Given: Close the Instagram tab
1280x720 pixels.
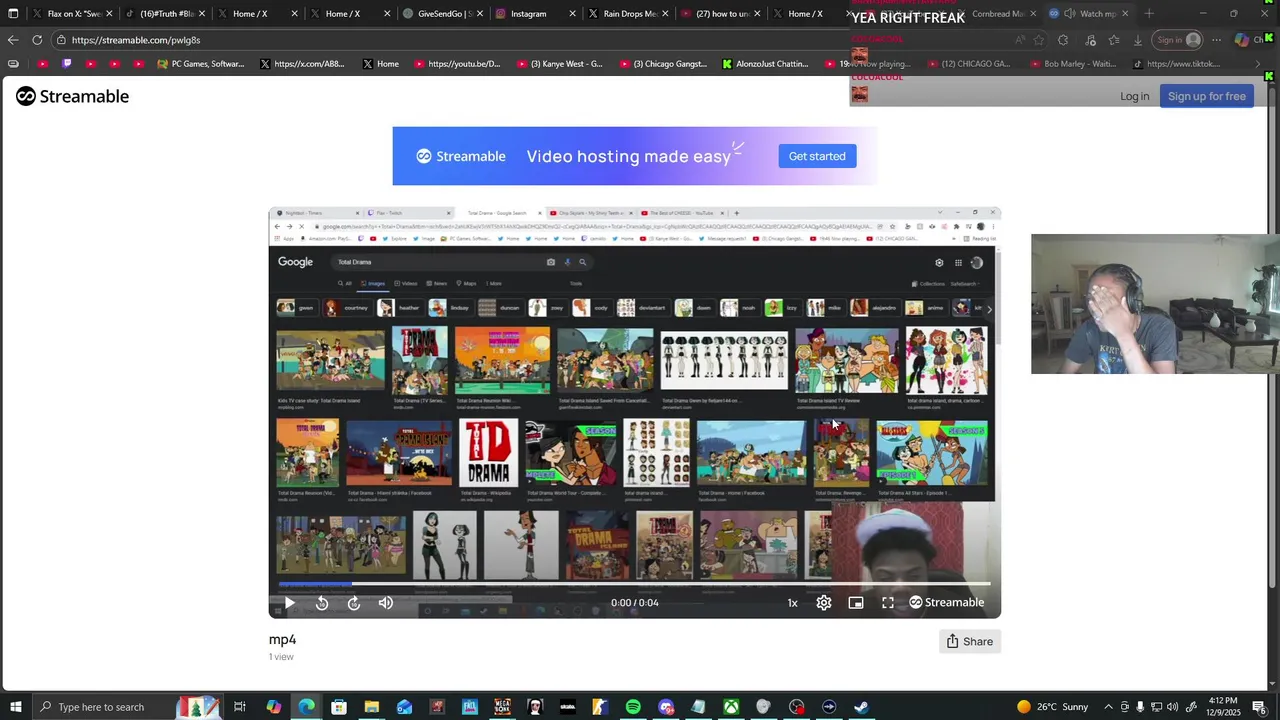Looking at the screenshot, I should tap(572, 14).
